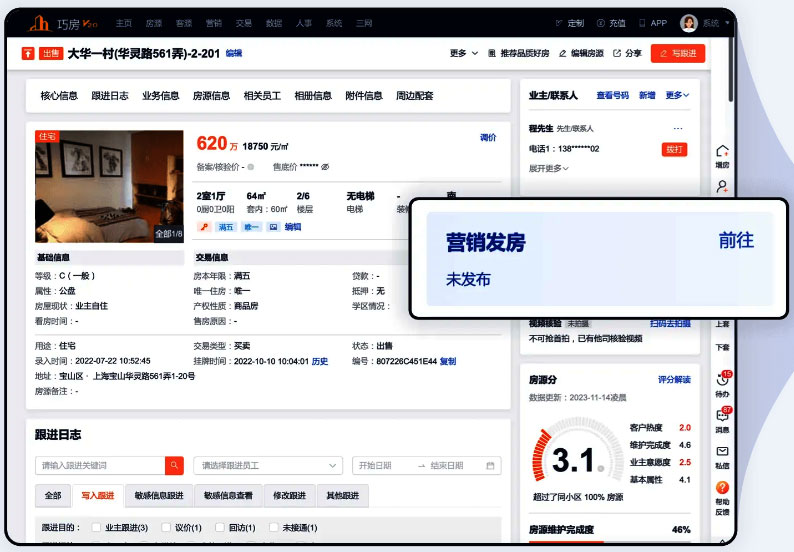Open the 客源 menu

(x=184, y=23)
